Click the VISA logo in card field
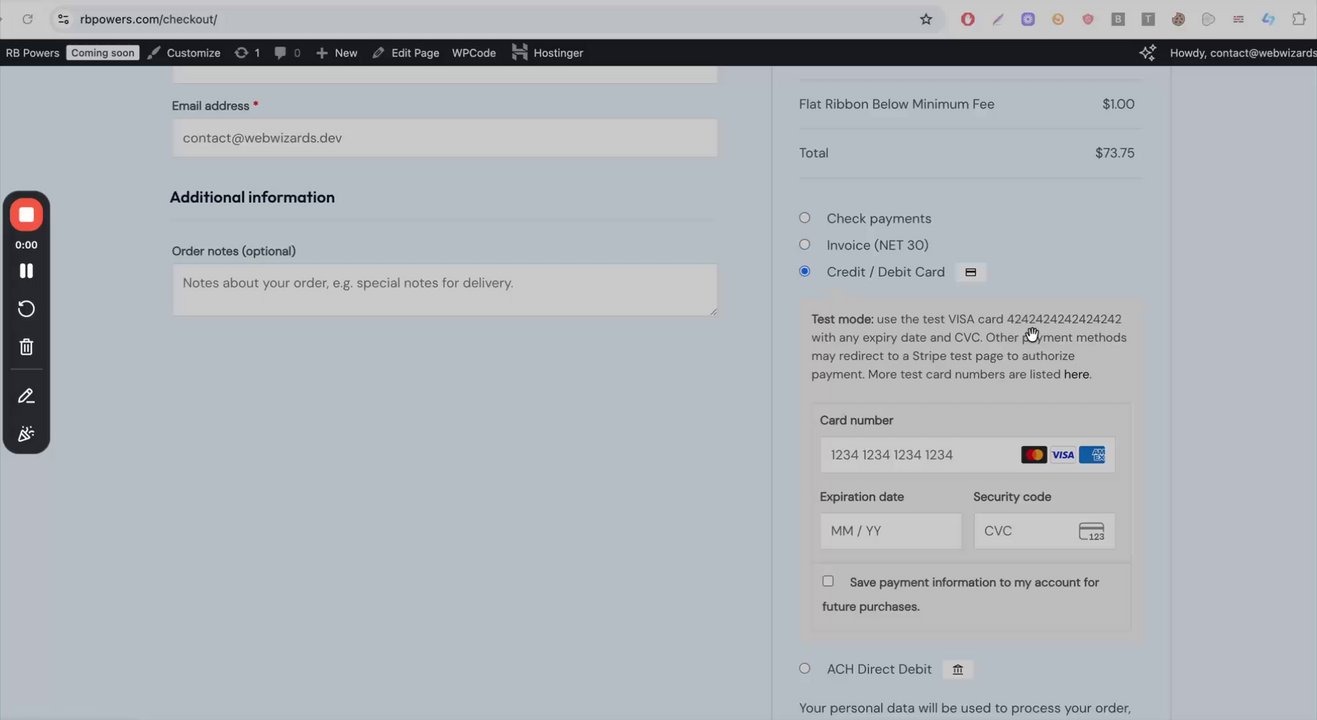 click(1063, 455)
